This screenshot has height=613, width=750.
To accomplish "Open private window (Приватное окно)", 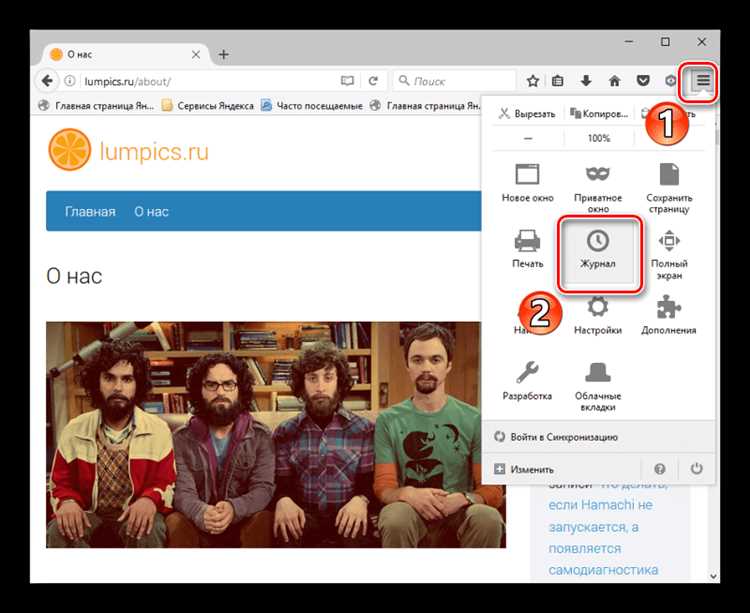I will [x=597, y=188].
